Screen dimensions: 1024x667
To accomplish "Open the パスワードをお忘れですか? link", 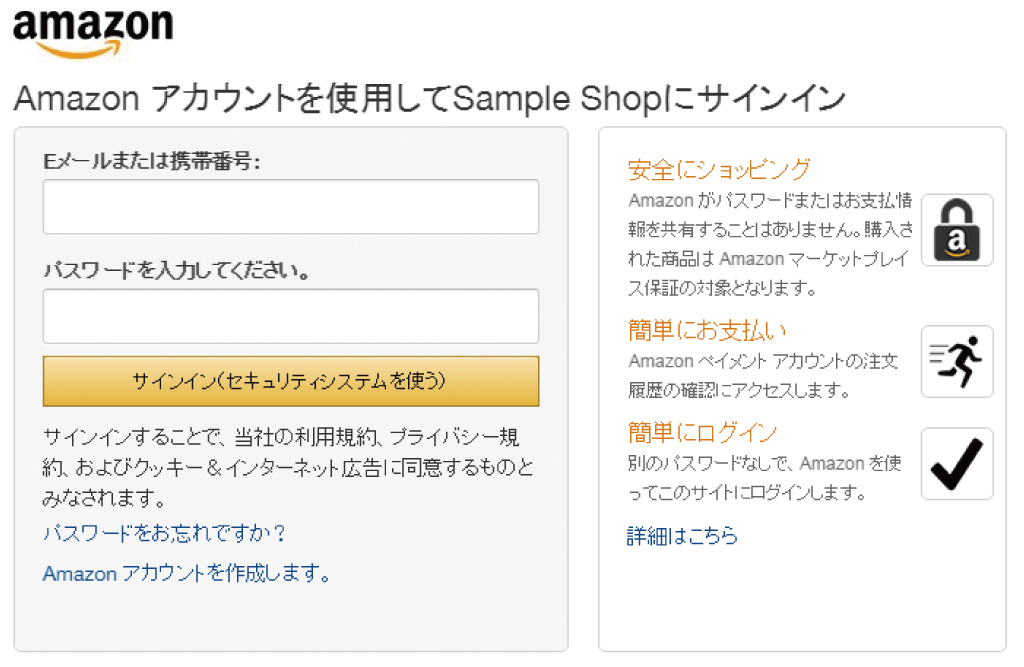I will coord(165,533).
